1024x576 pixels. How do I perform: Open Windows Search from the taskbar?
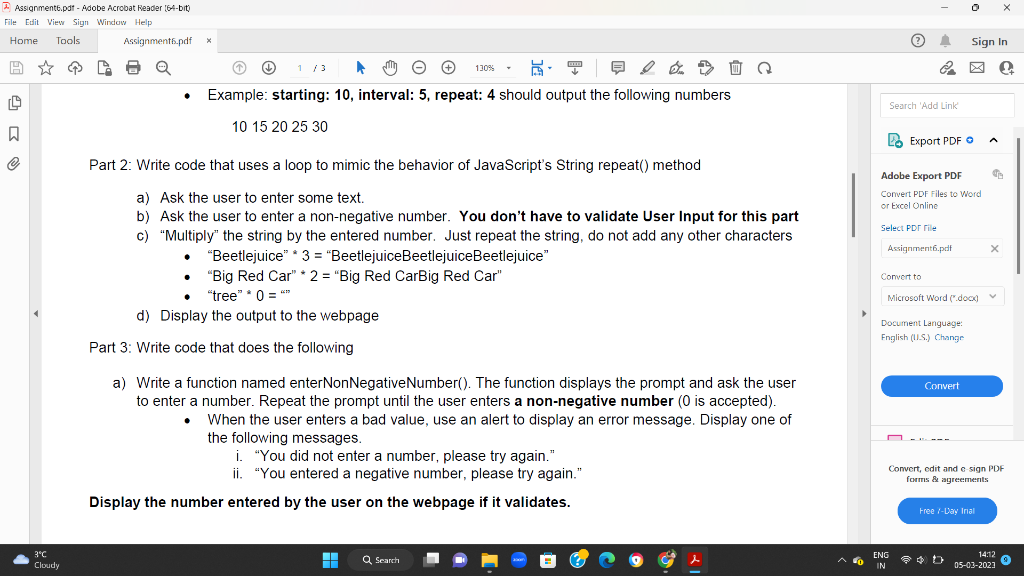click(381, 560)
